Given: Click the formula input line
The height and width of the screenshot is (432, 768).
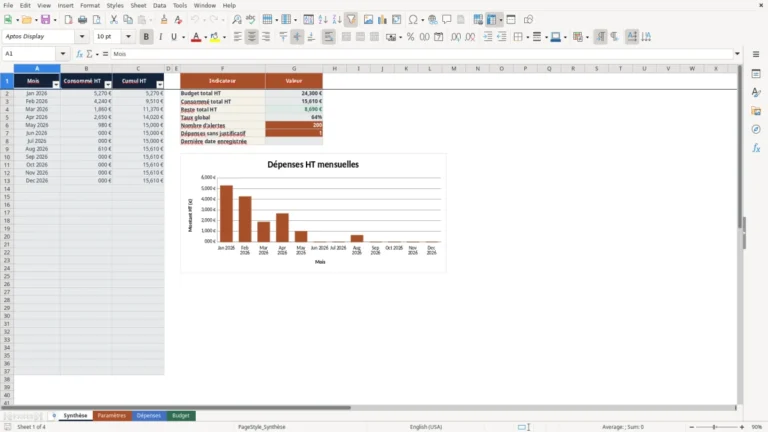Looking at the screenshot, I should tap(421, 54).
